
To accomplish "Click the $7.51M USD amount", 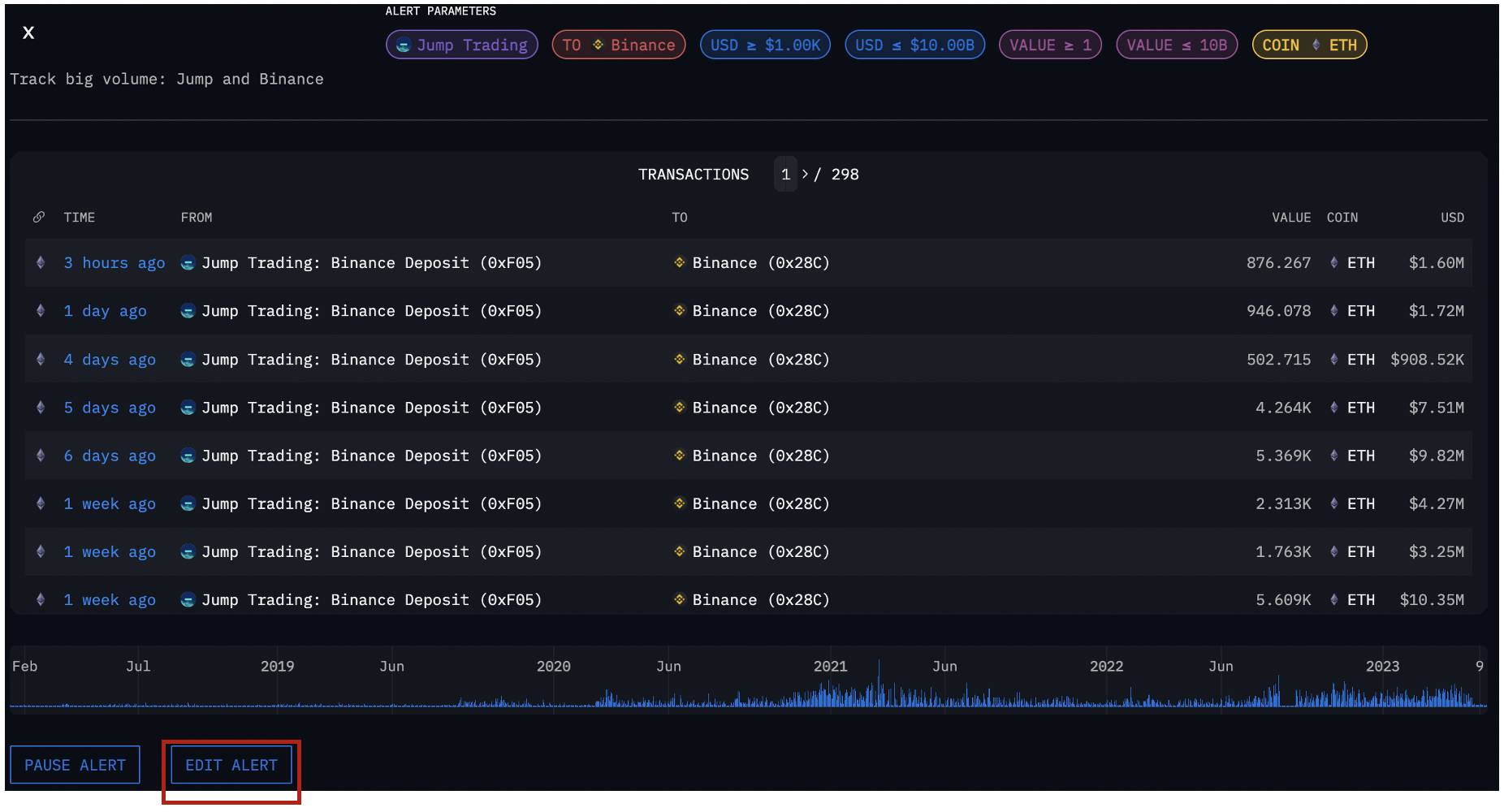I will 1436,408.
